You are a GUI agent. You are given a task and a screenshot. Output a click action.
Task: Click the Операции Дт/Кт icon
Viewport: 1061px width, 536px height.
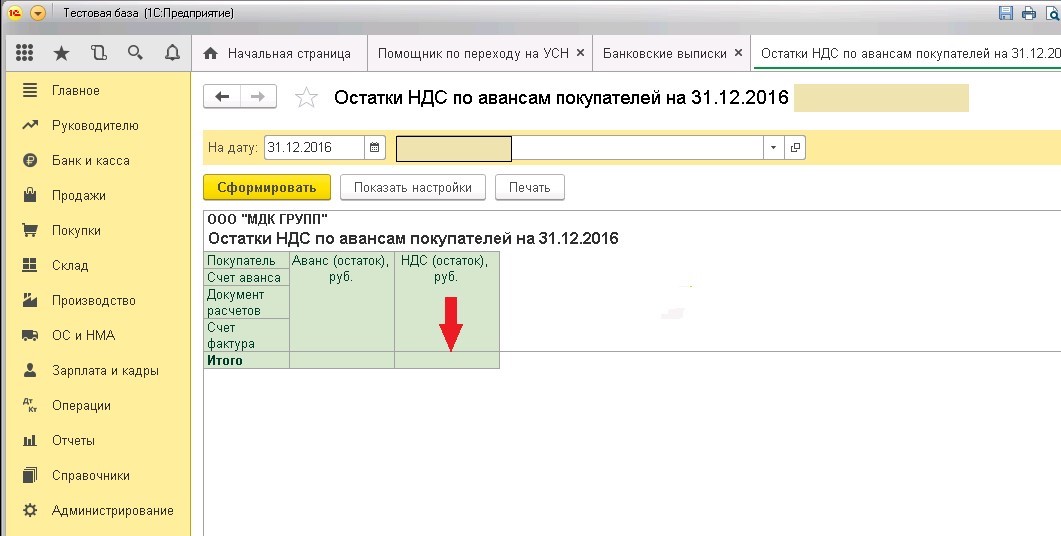pos(30,405)
